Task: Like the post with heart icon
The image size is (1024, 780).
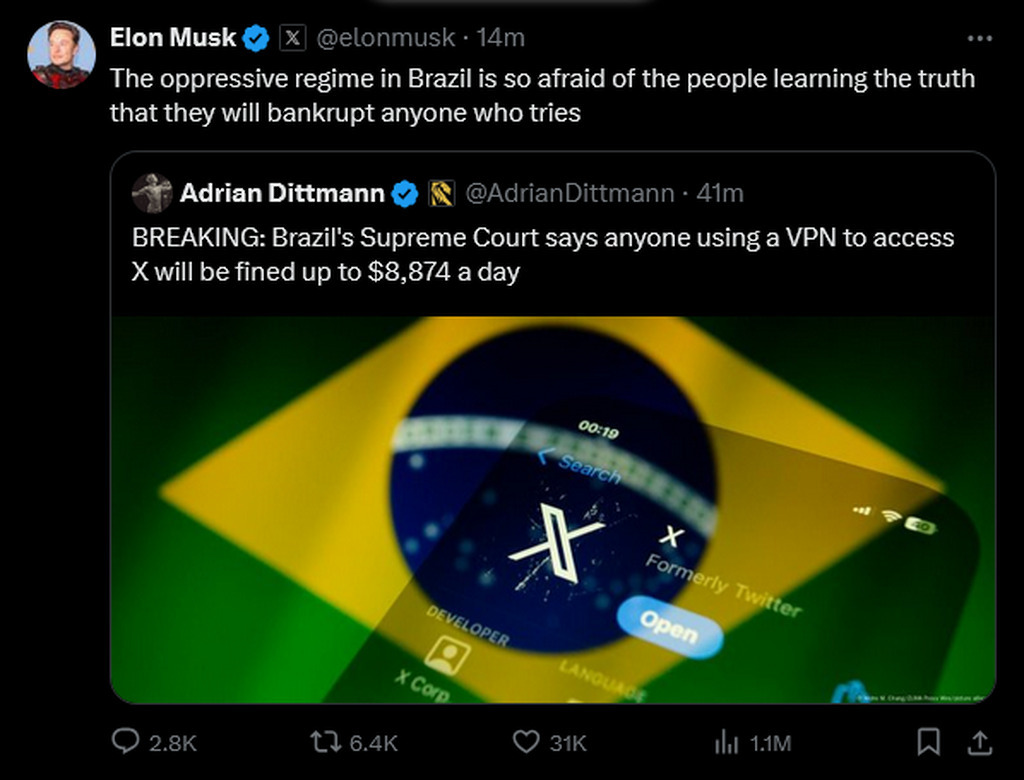Action: pos(525,742)
